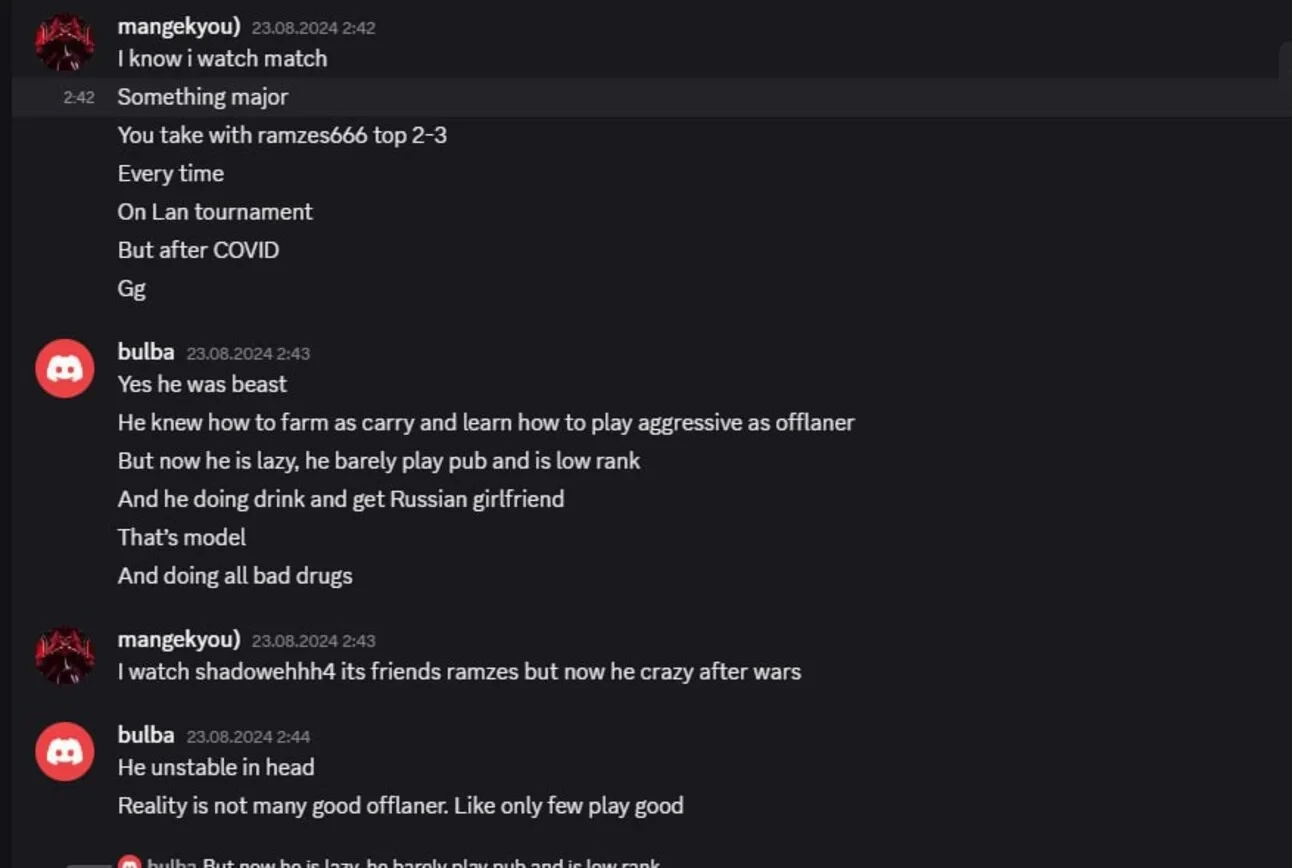The height and width of the screenshot is (868, 1292).
Task: Open mangekyou's avatar beside 'I know i watch match'
Action: [x=65, y=42]
